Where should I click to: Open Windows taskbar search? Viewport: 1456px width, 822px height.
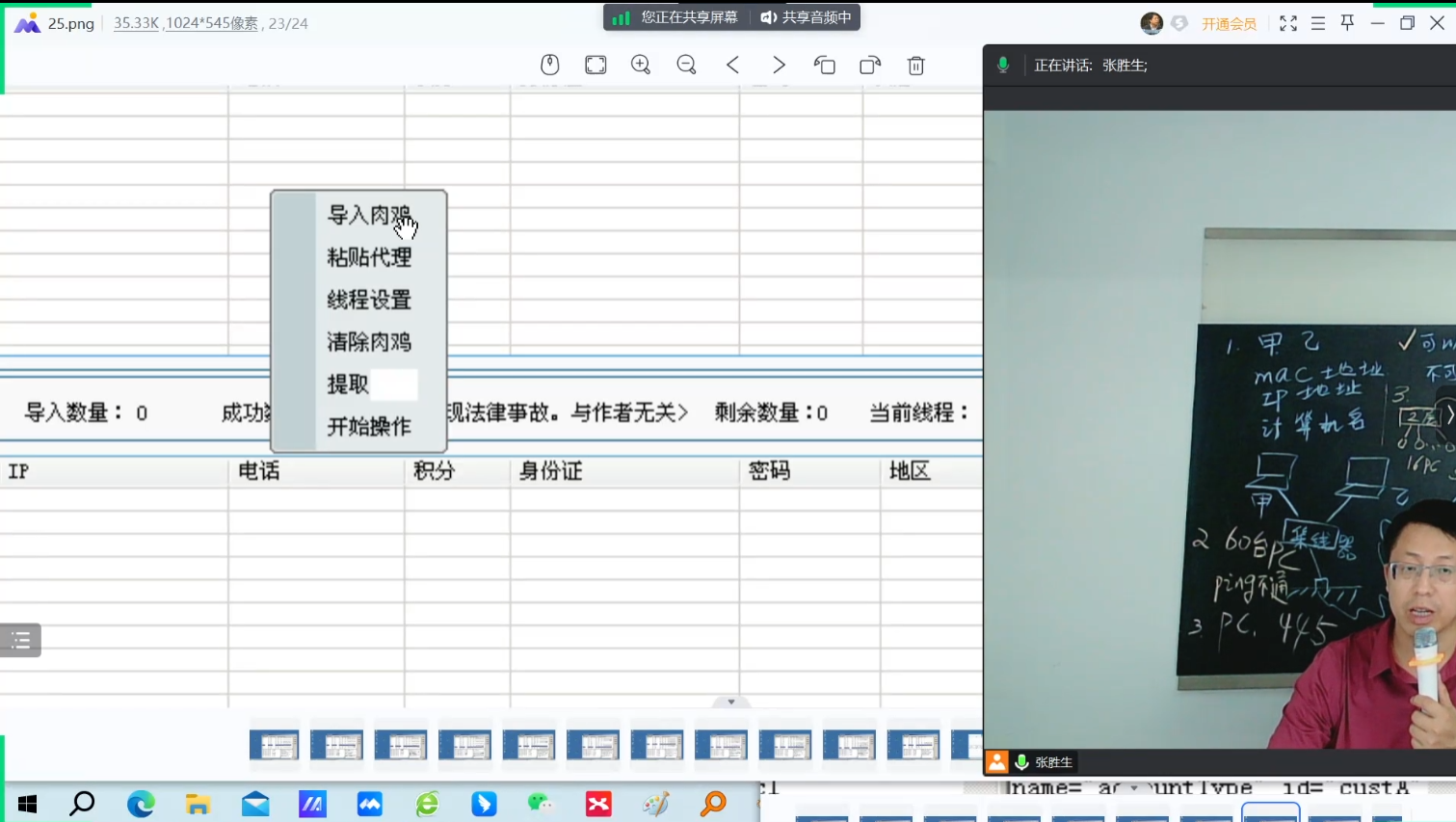tap(83, 803)
